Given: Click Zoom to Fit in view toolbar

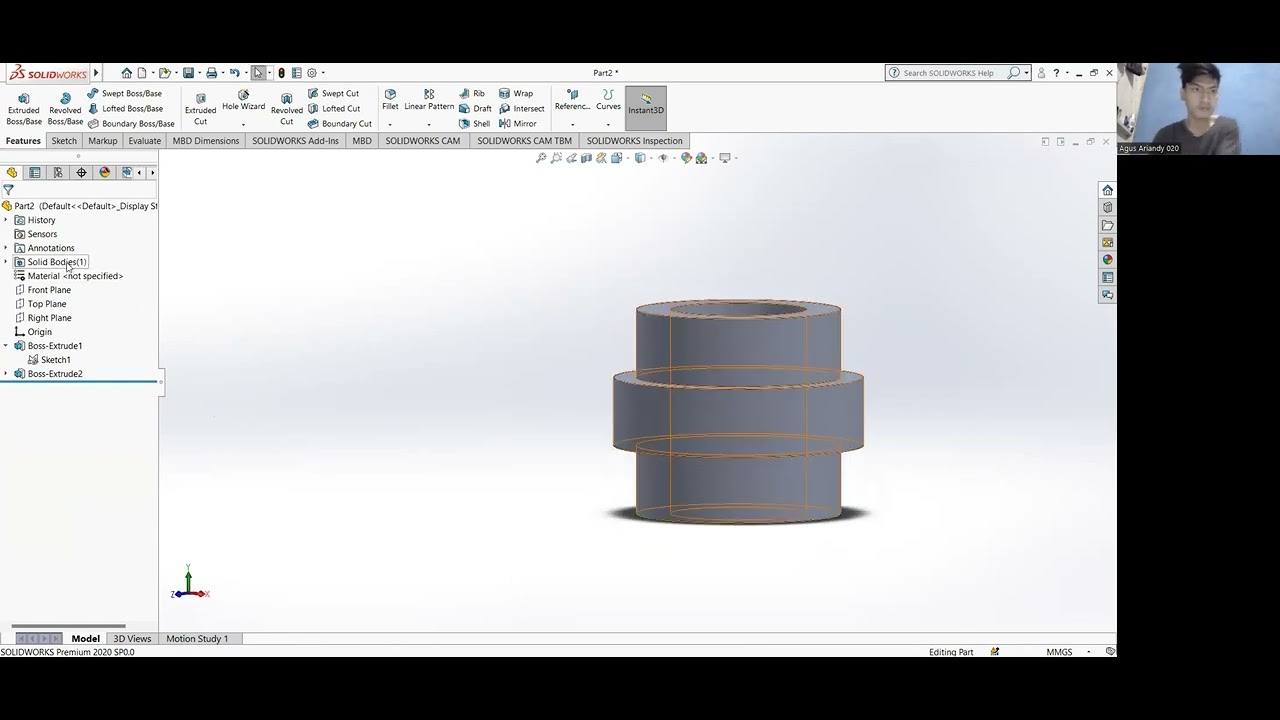Looking at the screenshot, I should 541,158.
